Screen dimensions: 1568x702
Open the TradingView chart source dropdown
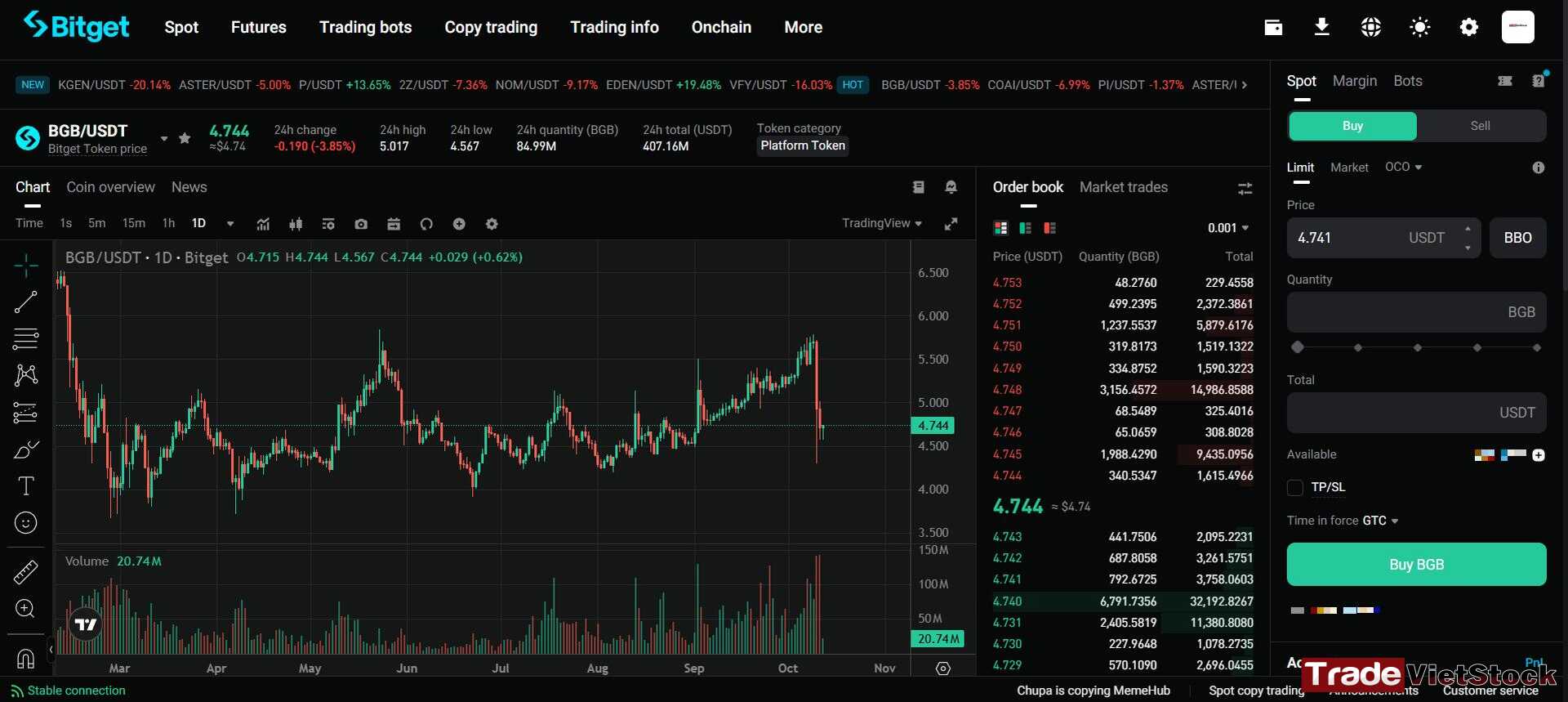point(882,223)
